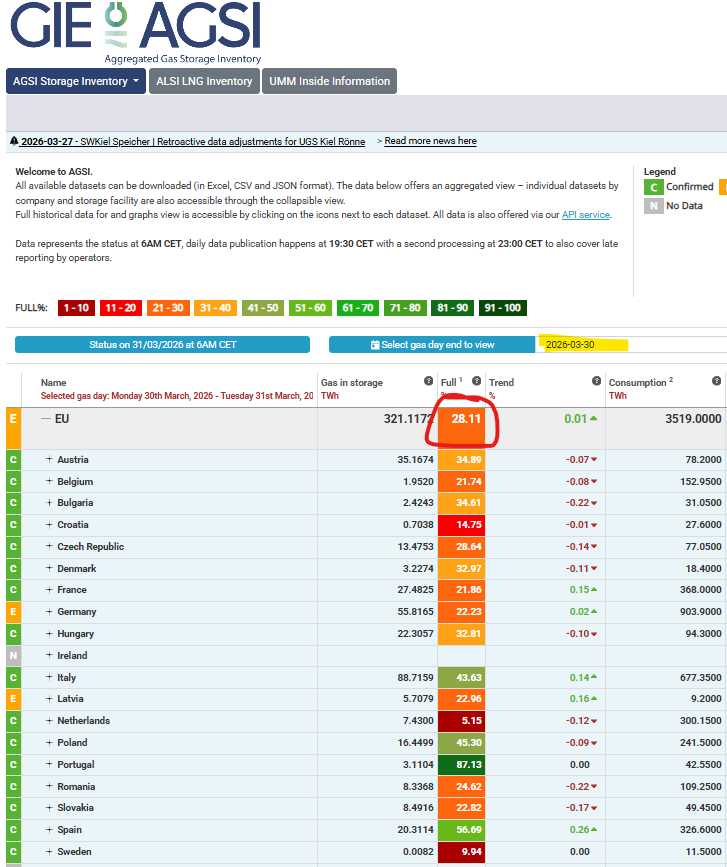Switch to ALSI LNG Inventory tab
Image resolution: width=727 pixels, height=867 pixels.
pos(204,81)
